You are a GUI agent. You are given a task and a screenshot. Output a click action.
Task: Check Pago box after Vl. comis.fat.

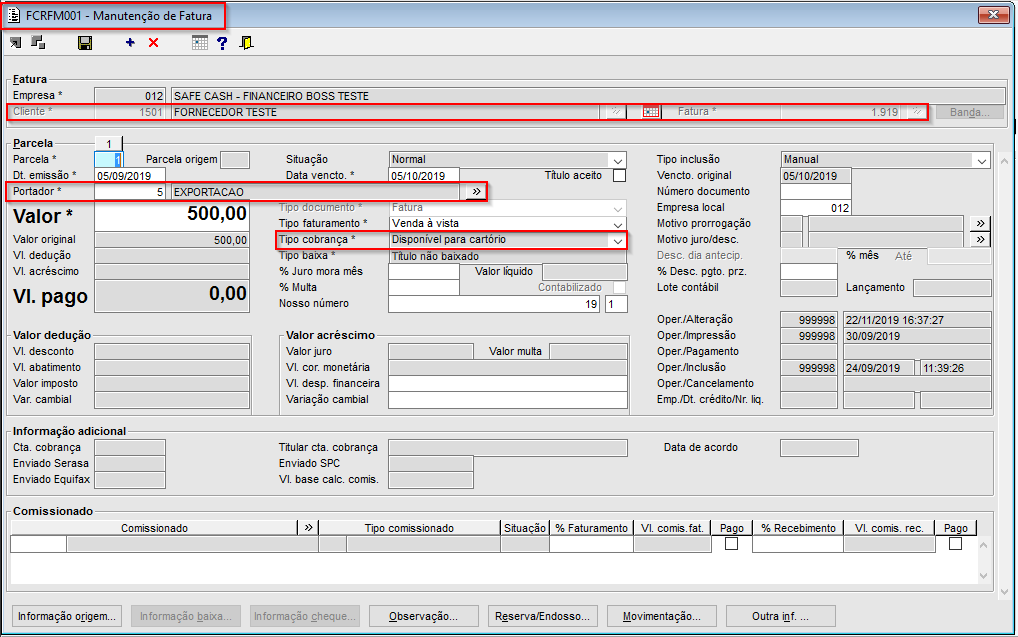732,544
